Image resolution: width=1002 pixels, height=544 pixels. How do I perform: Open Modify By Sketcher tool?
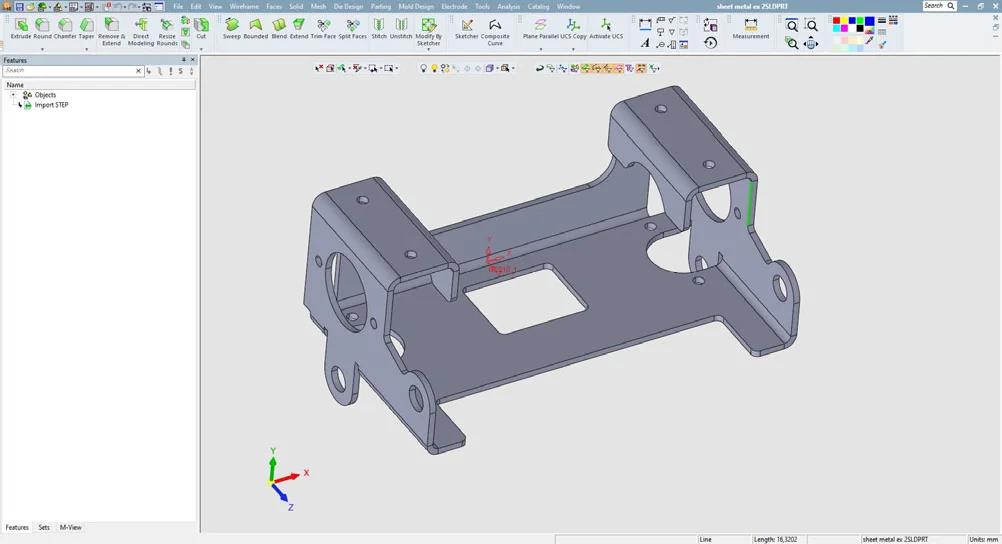coord(429,32)
